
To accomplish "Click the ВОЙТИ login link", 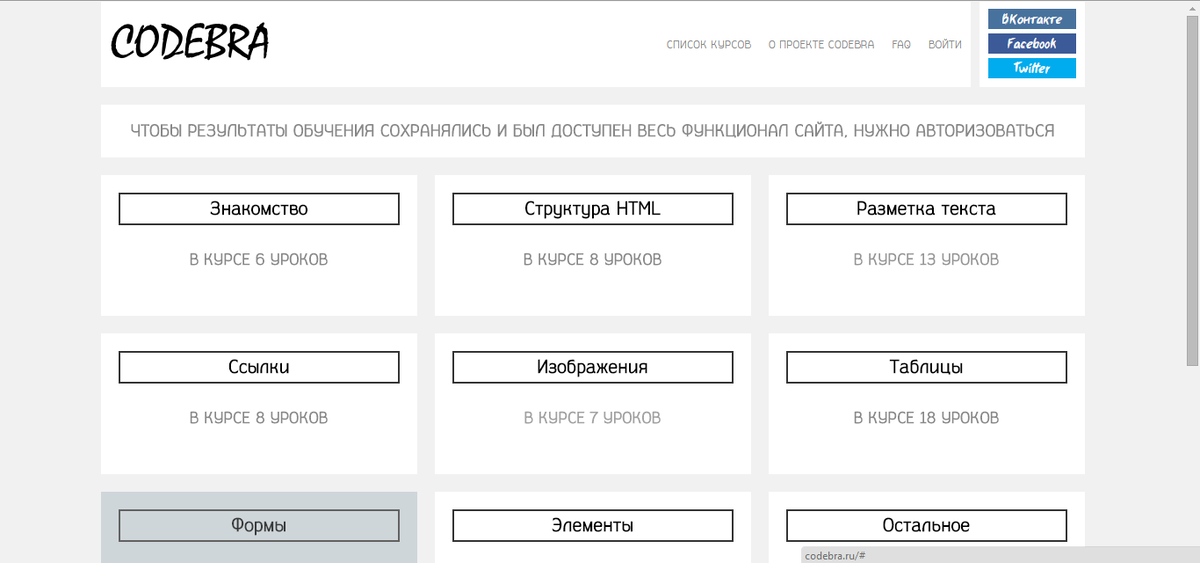I will pyautogui.click(x=945, y=45).
